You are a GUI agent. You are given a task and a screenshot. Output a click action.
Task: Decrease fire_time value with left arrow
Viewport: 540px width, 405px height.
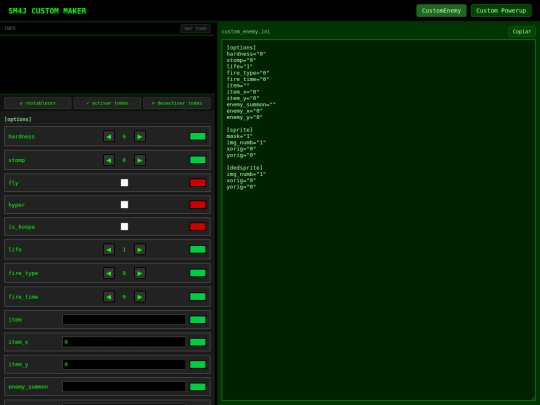pos(109,297)
